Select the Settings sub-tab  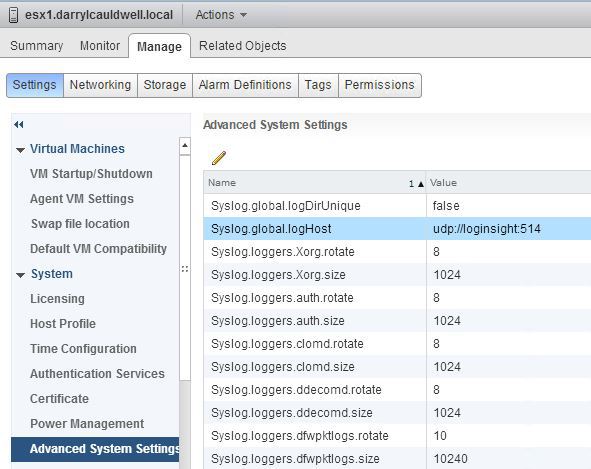pos(35,85)
